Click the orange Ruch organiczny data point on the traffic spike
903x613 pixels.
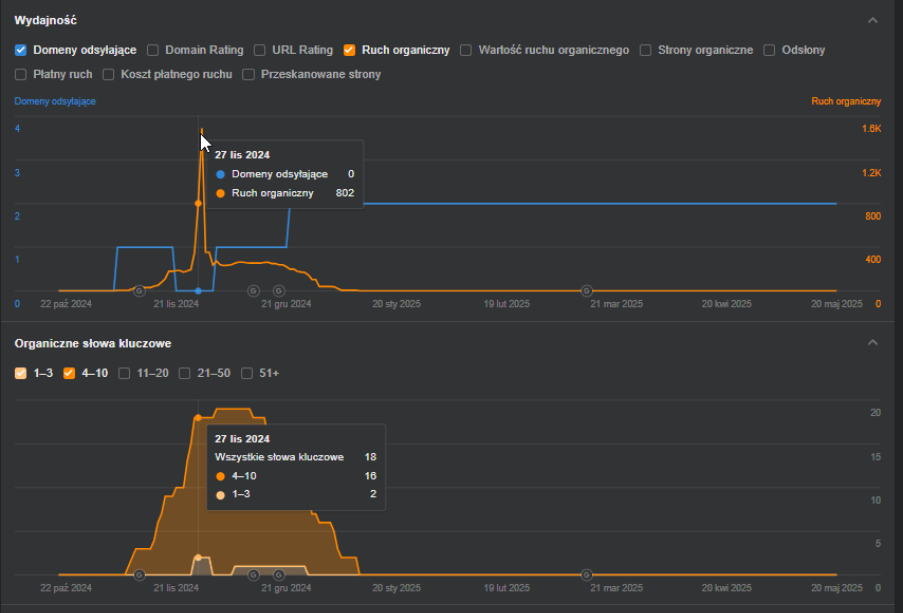click(198, 203)
